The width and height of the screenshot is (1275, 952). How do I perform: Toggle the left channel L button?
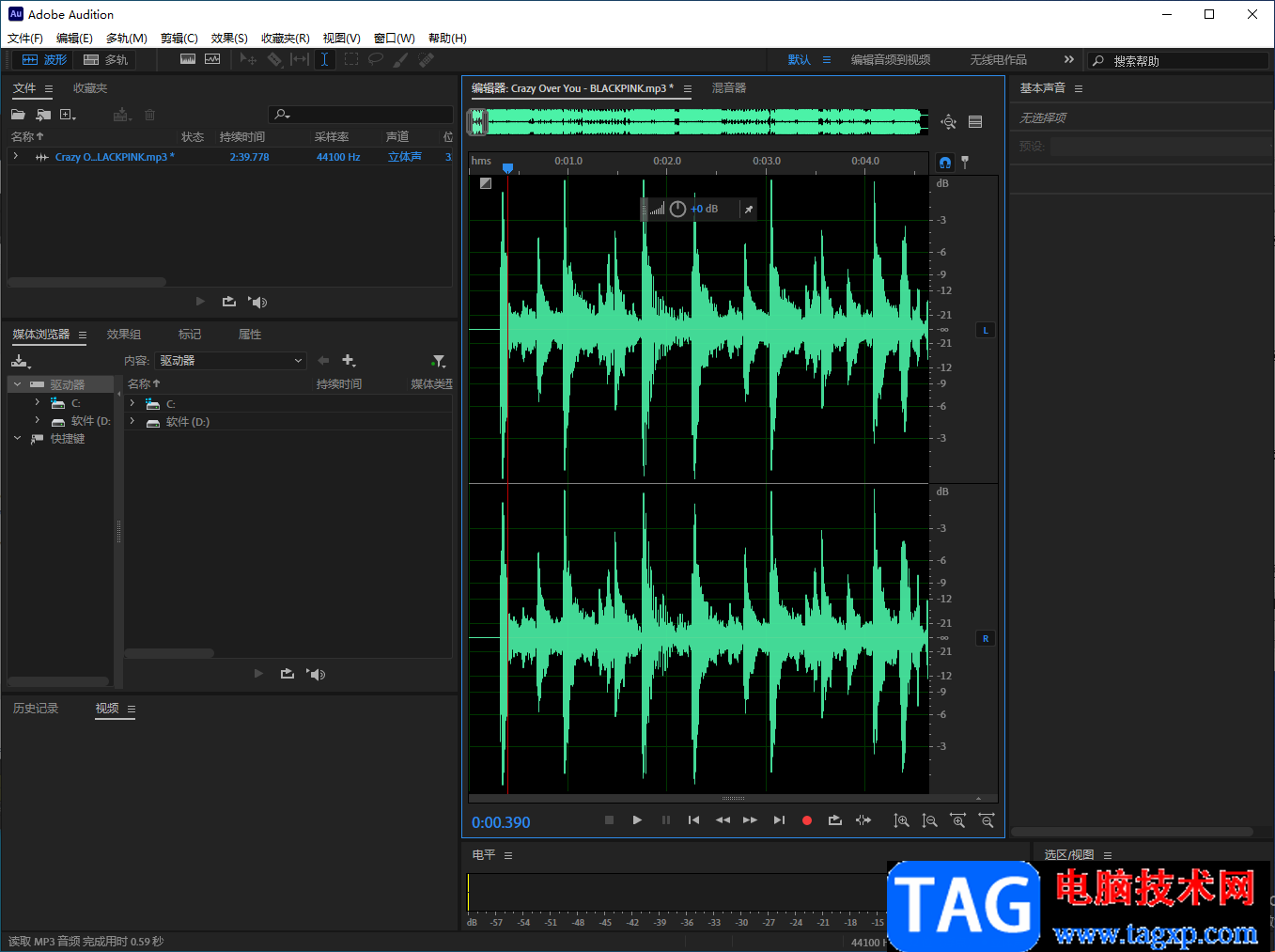(986, 330)
